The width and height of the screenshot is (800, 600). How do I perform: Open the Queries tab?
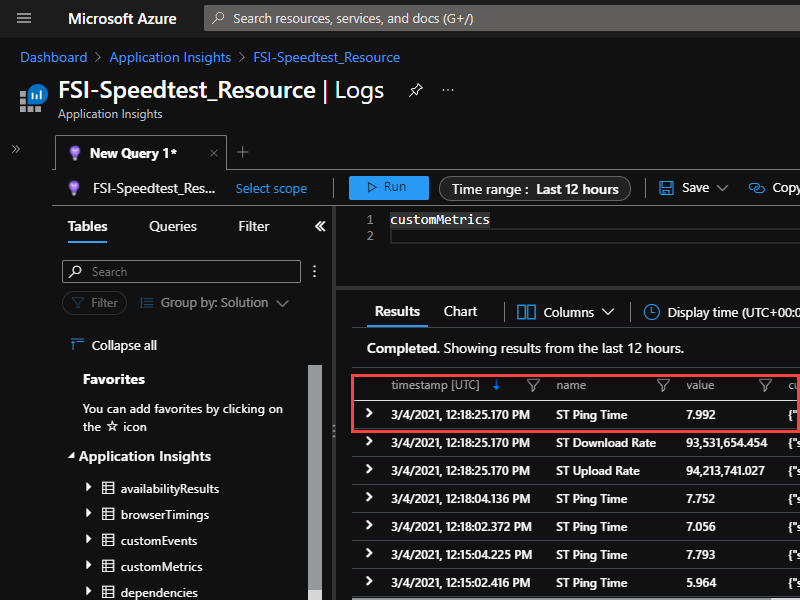[x=172, y=226]
